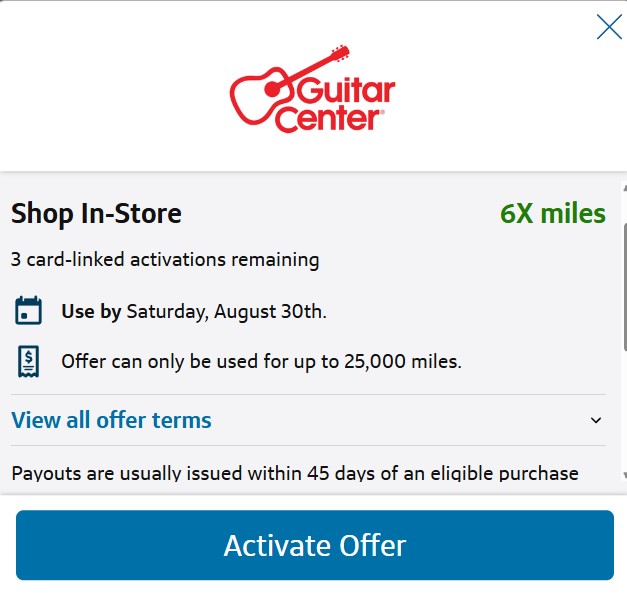Screen dimensions: 627x596
Task: Click the Saturday, August 30th date text
Action: tap(226, 311)
